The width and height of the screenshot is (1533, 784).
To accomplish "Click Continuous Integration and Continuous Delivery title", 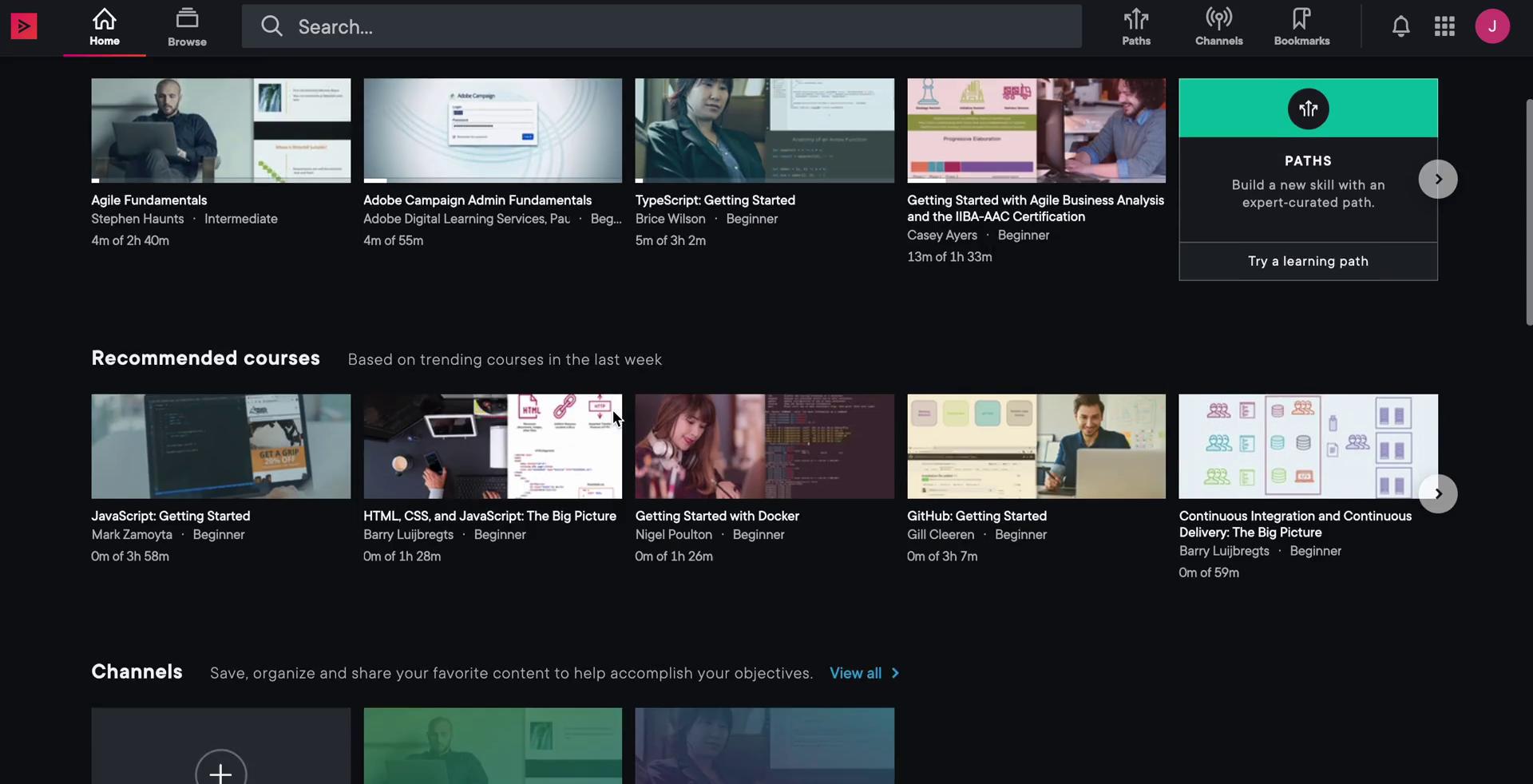I will click(1295, 525).
